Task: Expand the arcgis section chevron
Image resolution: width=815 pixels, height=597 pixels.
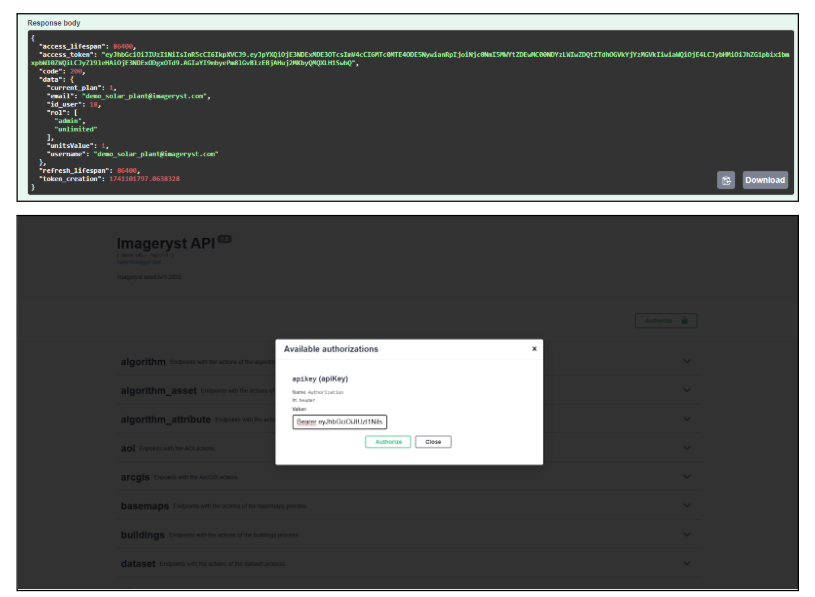Action: click(687, 477)
